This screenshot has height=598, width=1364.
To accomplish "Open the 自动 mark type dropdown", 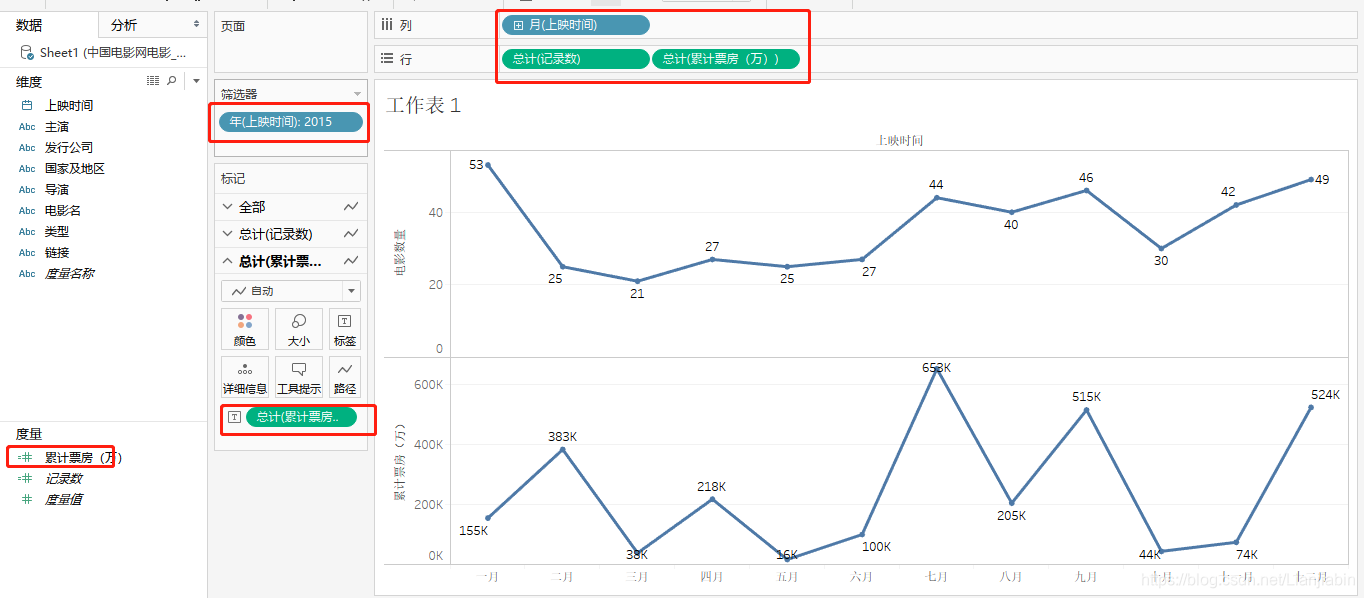I will point(291,291).
